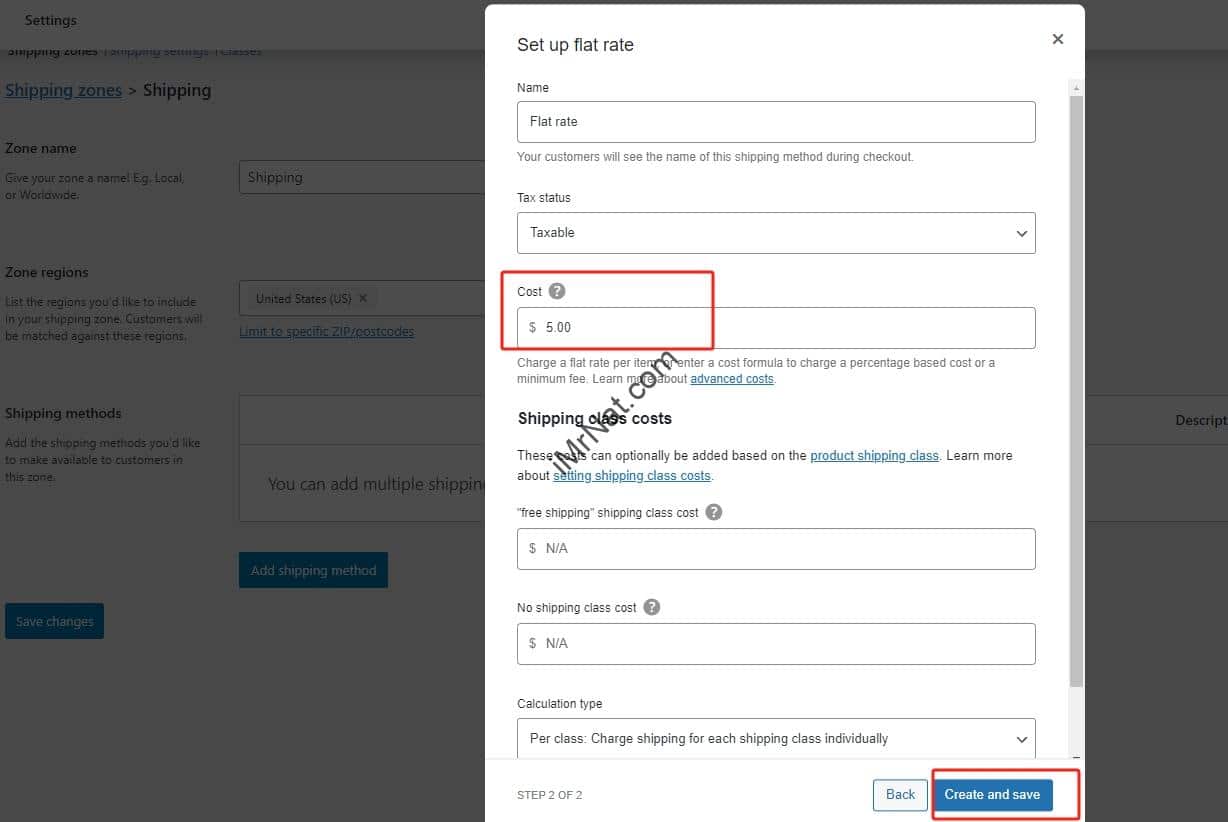Click Add shipping method button
This screenshot has height=822, width=1228.
click(313, 570)
